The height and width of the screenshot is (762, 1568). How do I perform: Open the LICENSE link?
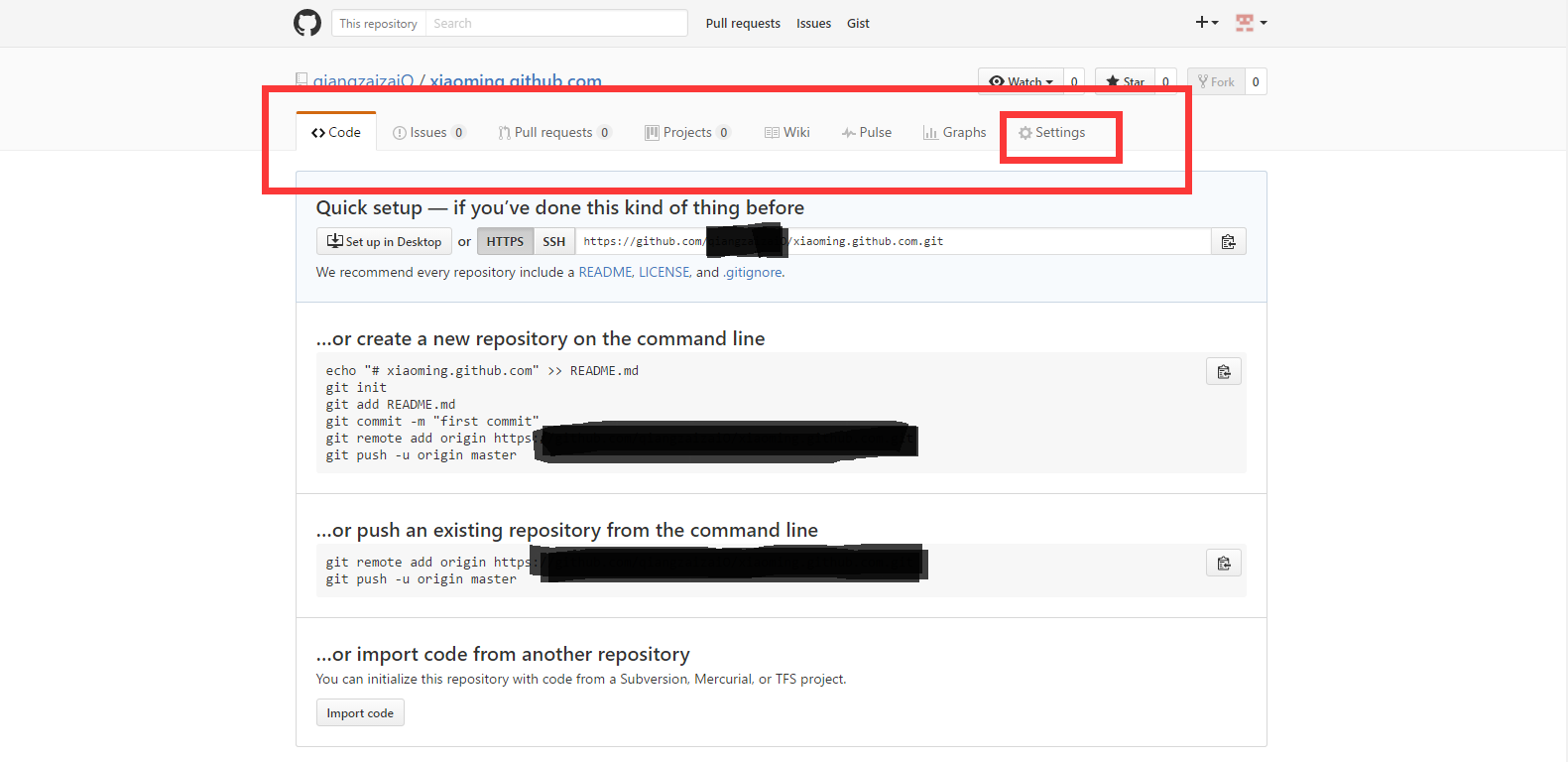(664, 272)
